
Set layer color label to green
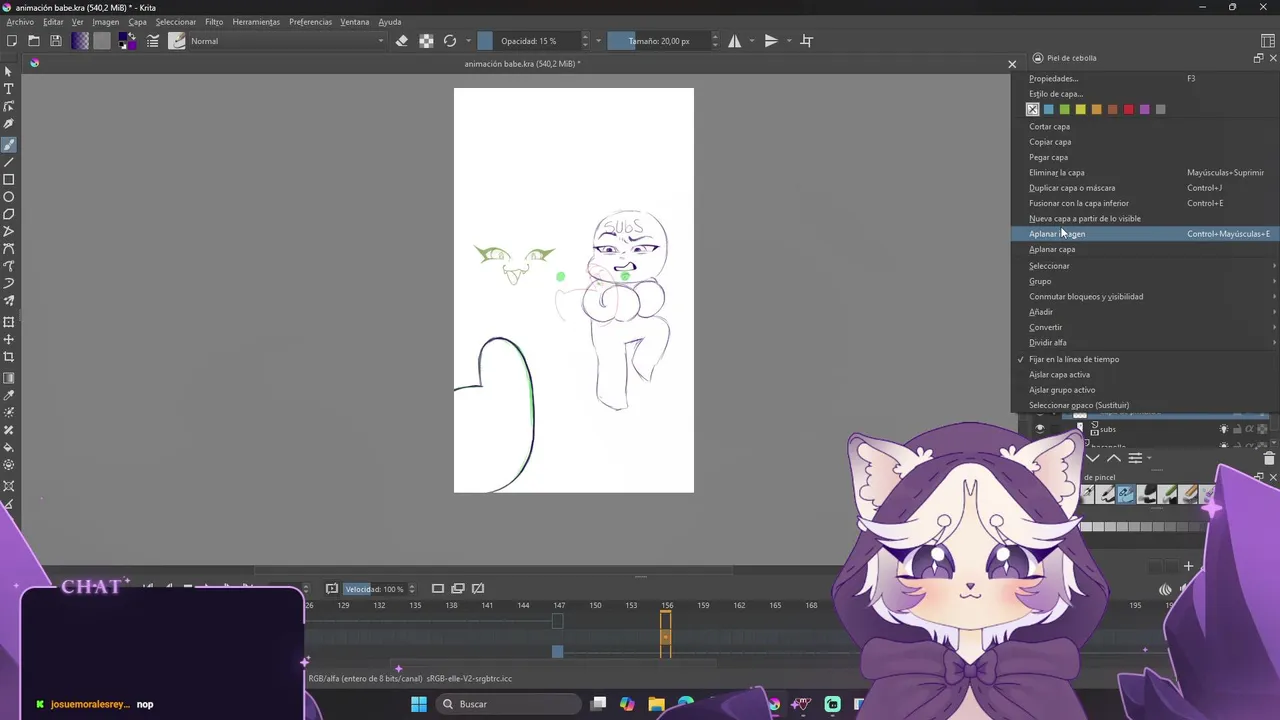[x=1064, y=109]
